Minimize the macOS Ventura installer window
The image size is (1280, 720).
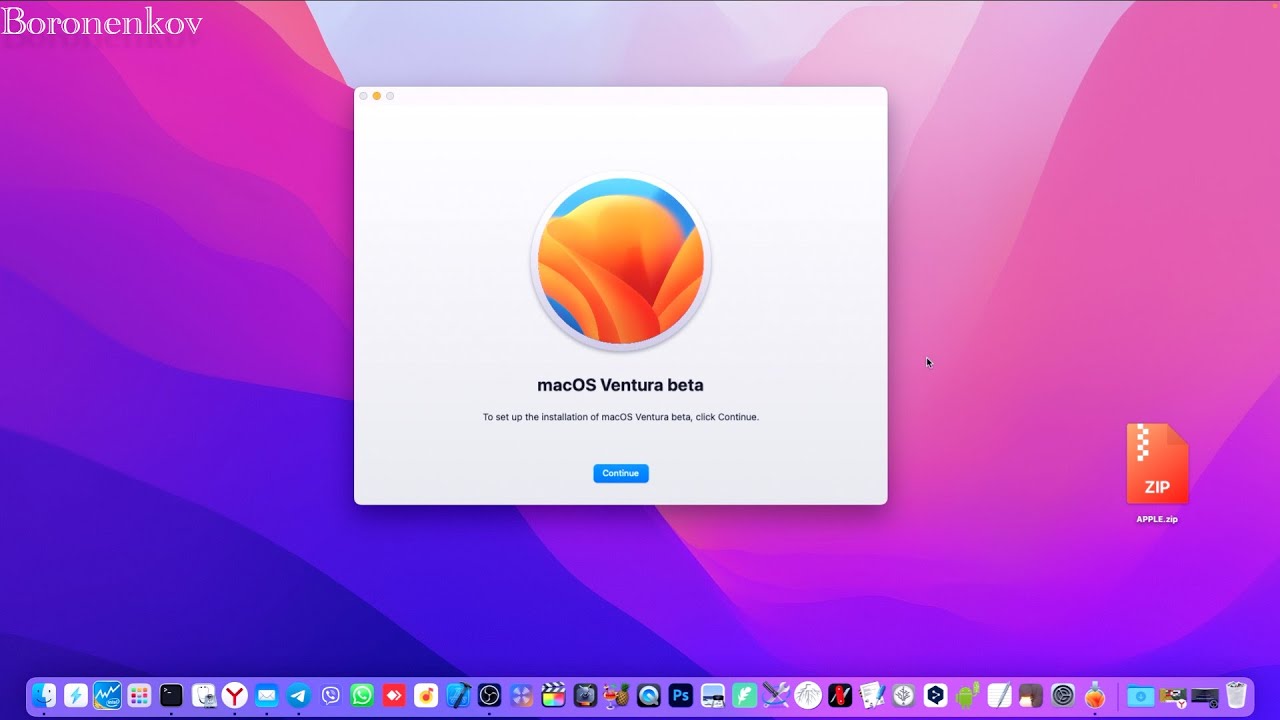[377, 96]
